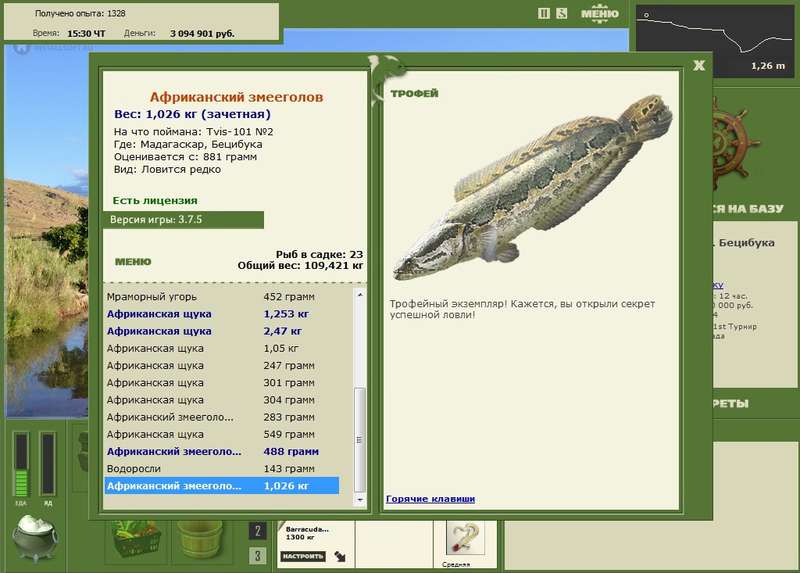
Task: Click the 1st Турнир text on right panel
Action: [735, 327]
